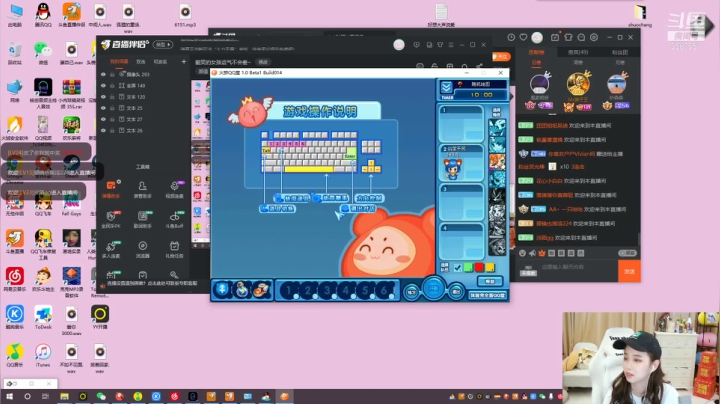
Task: Choose the green team color swatch
Action: 468,268
